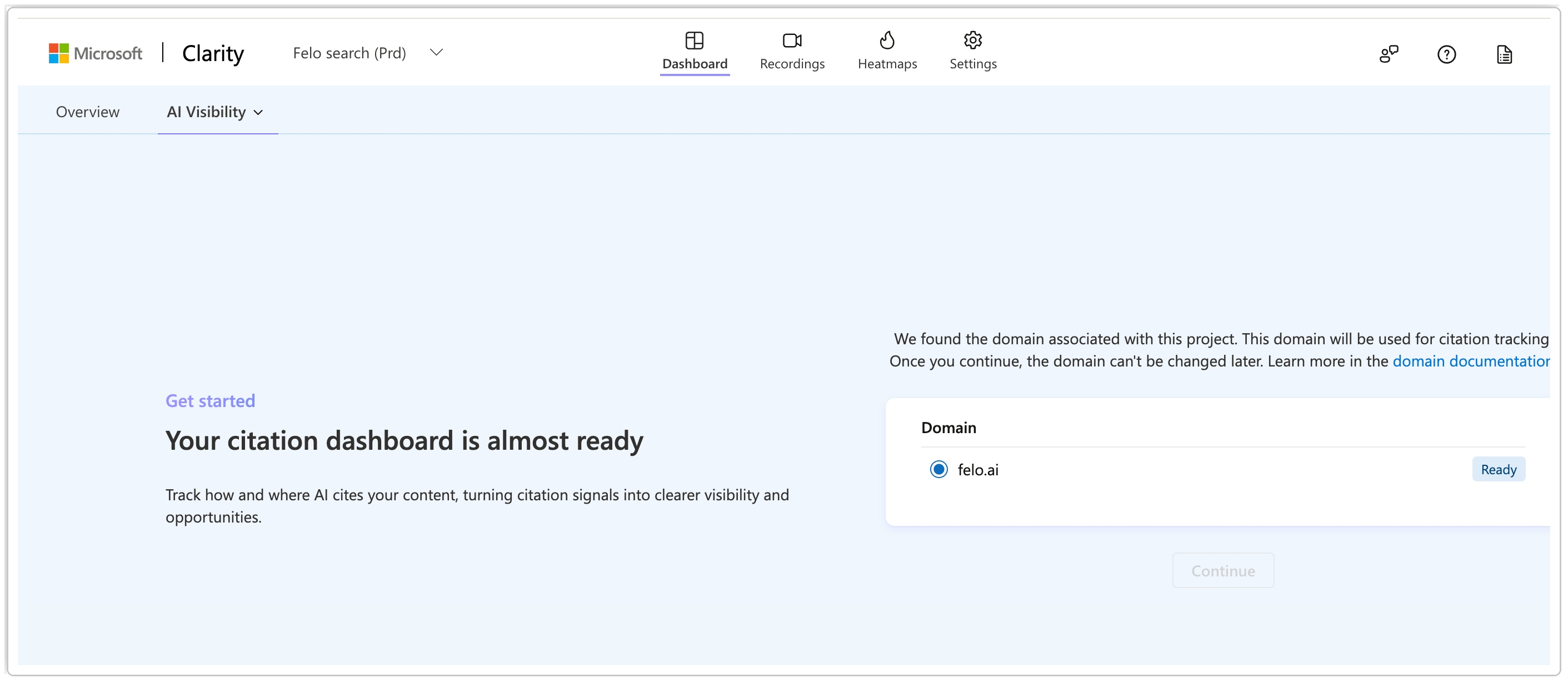
Task: Go to the Recordings menu label
Action: (x=792, y=64)
